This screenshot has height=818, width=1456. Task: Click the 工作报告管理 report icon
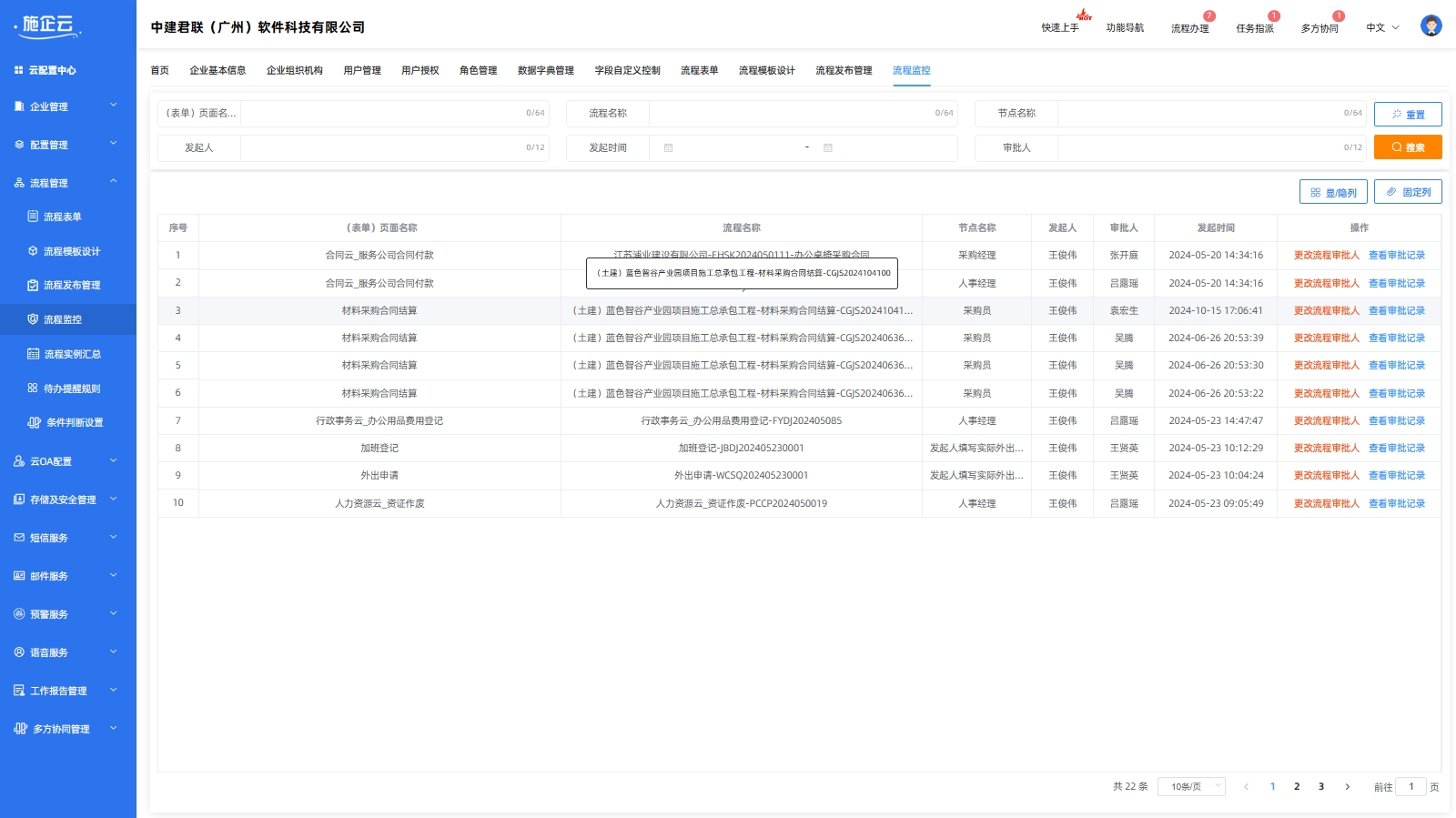pyautogui.click(x=19, y=691)
